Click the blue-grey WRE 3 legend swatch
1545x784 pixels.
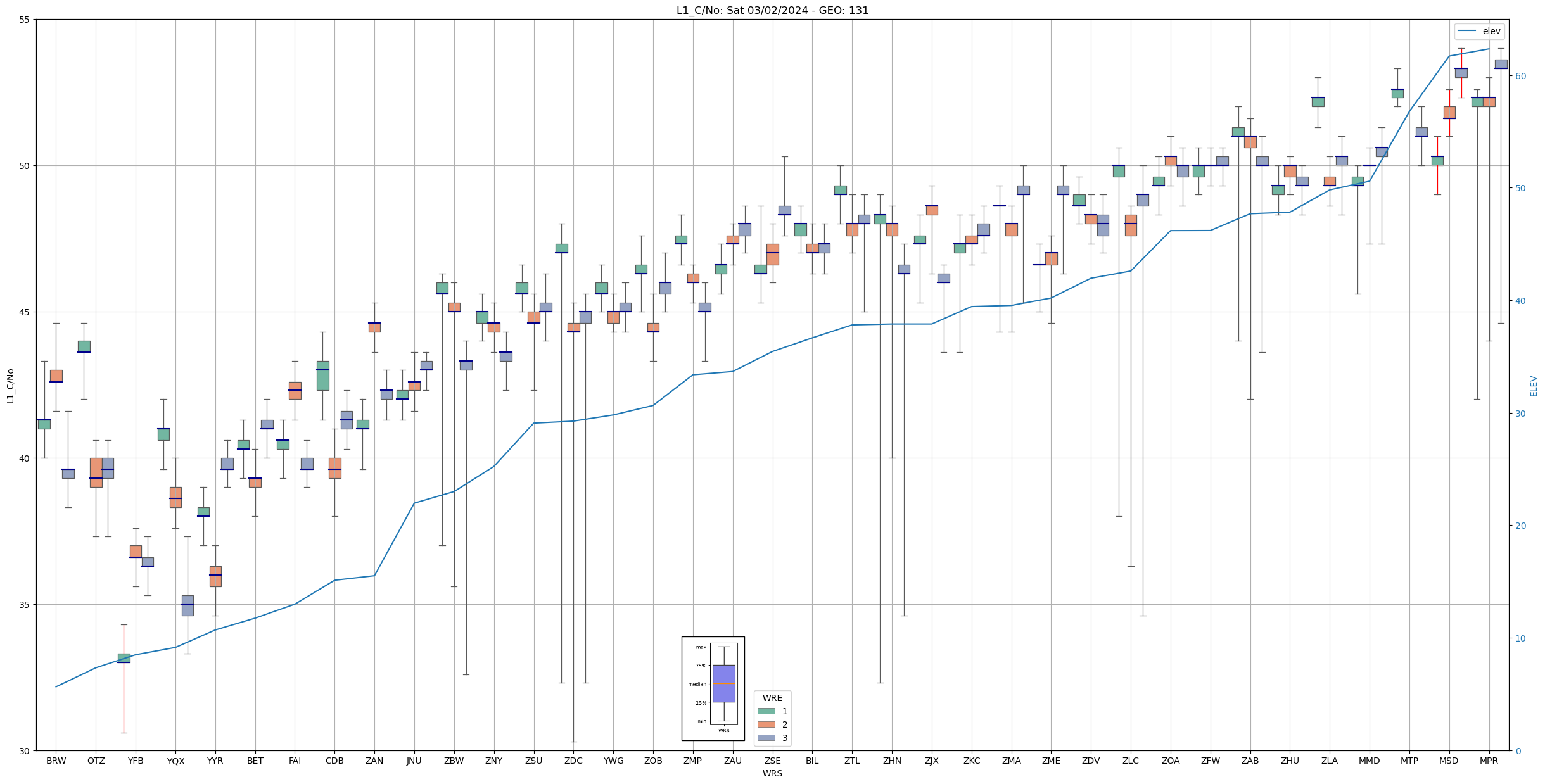(766, 738)
